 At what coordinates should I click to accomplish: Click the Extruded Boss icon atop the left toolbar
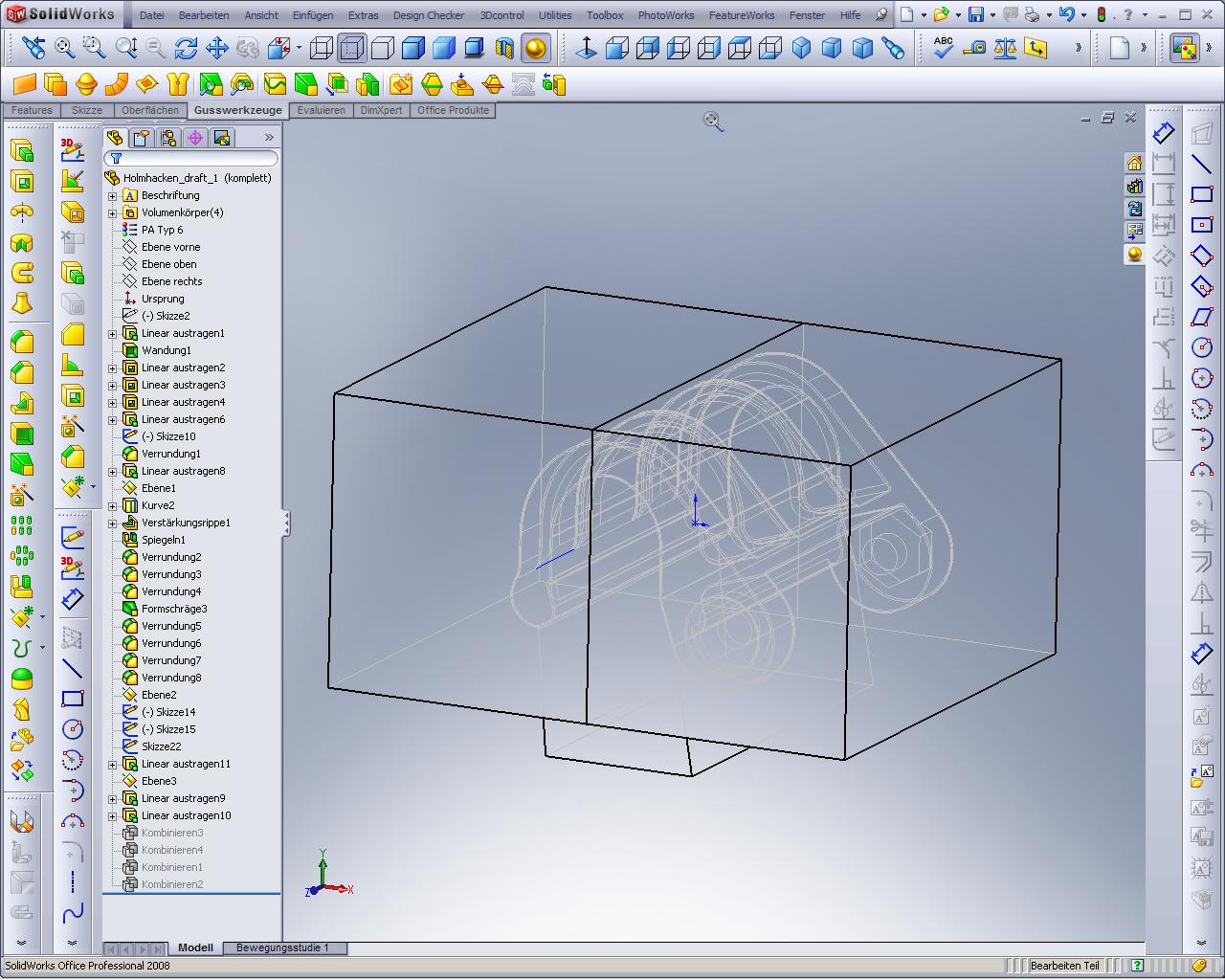click(21, 150)
